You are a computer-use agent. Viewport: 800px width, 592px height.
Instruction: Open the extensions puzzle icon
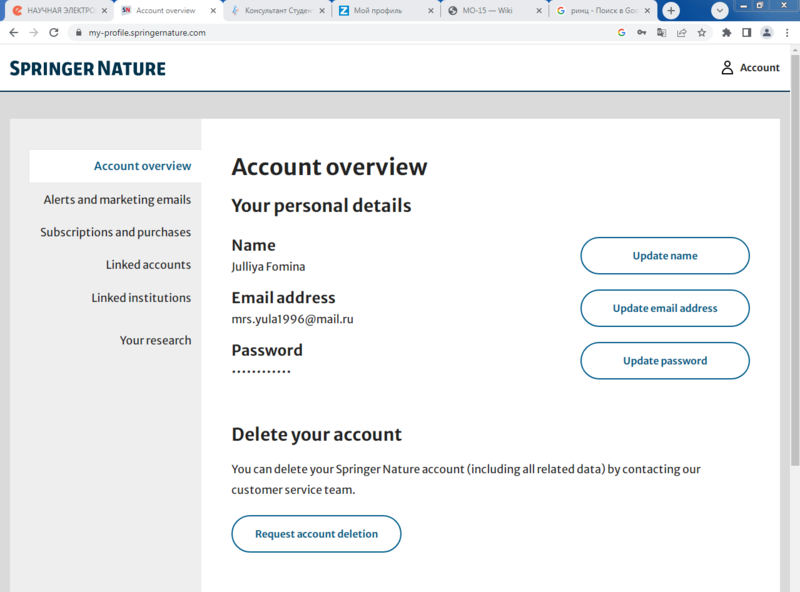coord(727,33)
